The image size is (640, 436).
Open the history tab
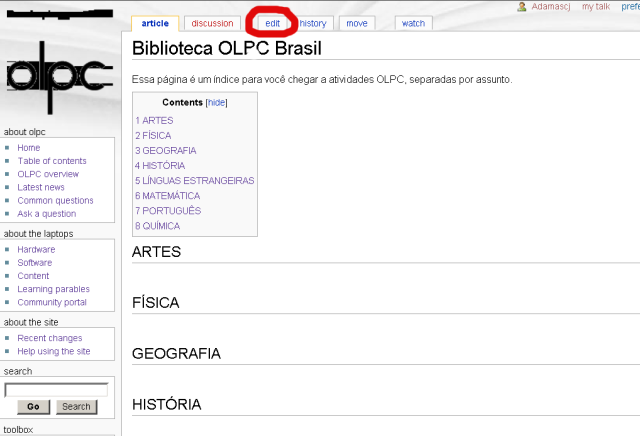point(313,23)
